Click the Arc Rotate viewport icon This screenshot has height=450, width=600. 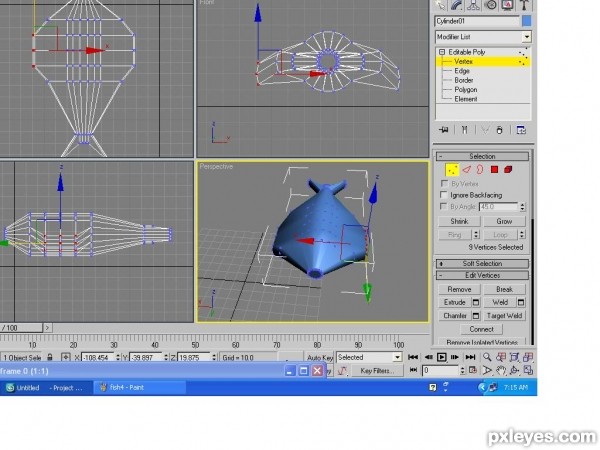click(514, 370)
